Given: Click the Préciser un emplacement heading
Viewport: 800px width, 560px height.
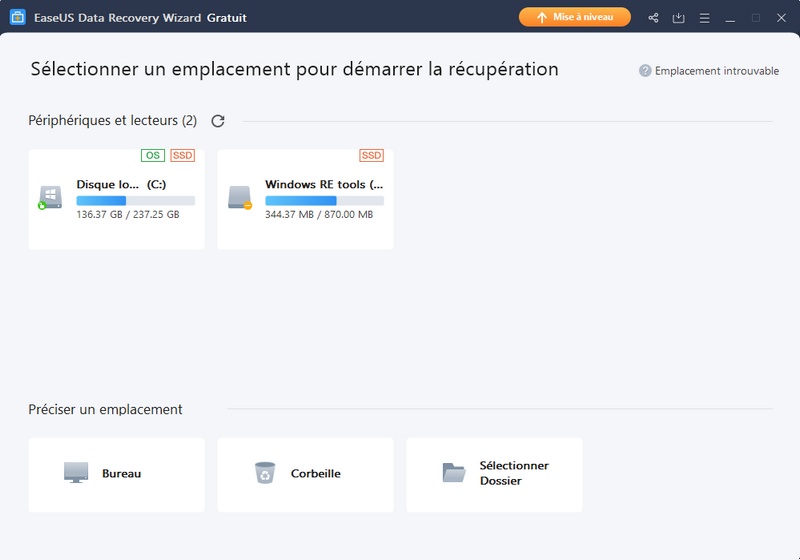Looking at the screenshot, I should tap(105, 410).
